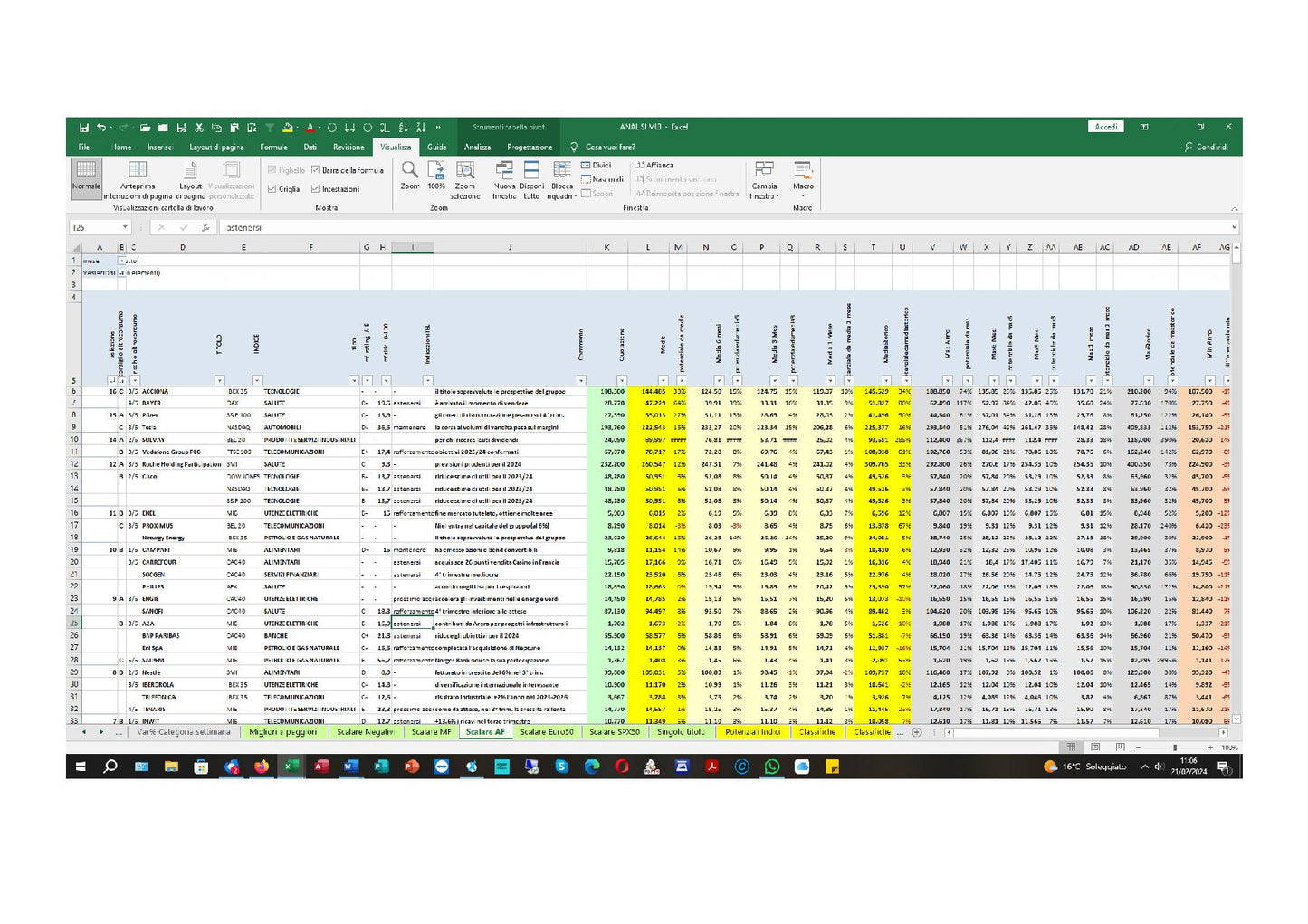Open Quotazione column filter dropdown

coord(622,380)
